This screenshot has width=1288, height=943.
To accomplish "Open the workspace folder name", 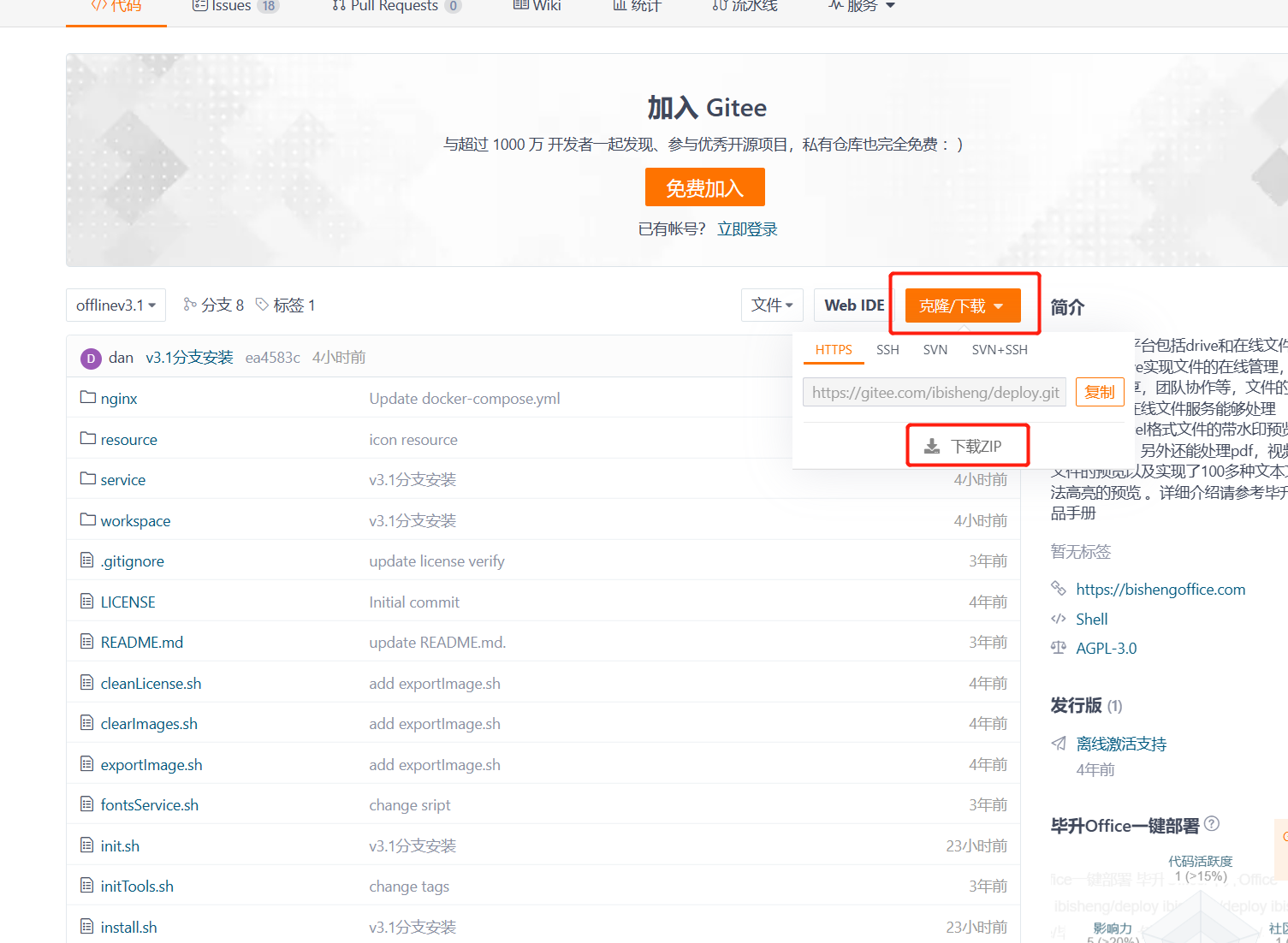I will 135,521.
